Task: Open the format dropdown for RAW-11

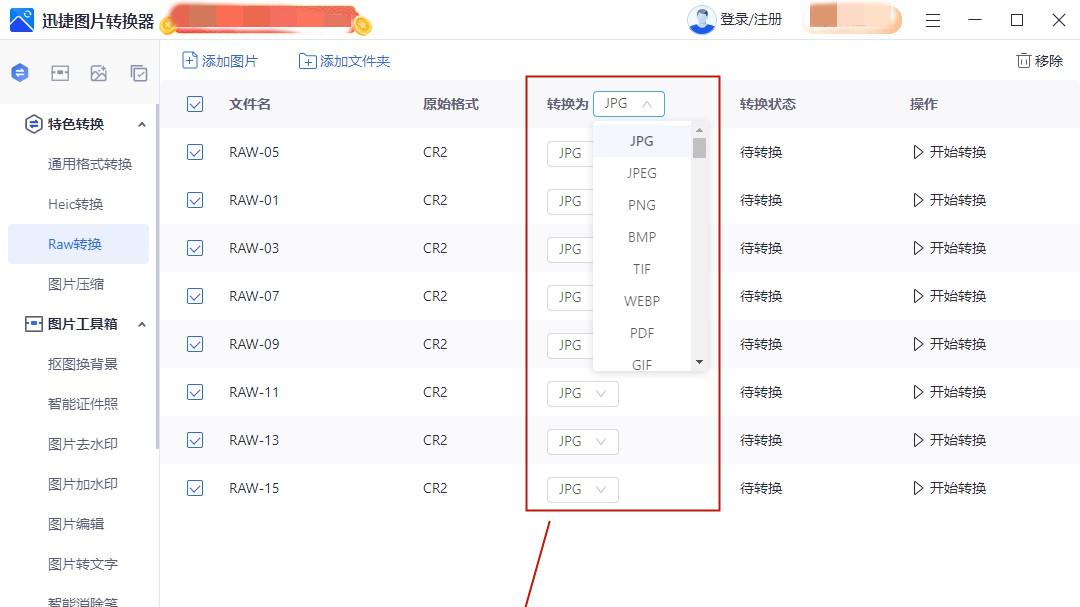Action: coord(581,393)
